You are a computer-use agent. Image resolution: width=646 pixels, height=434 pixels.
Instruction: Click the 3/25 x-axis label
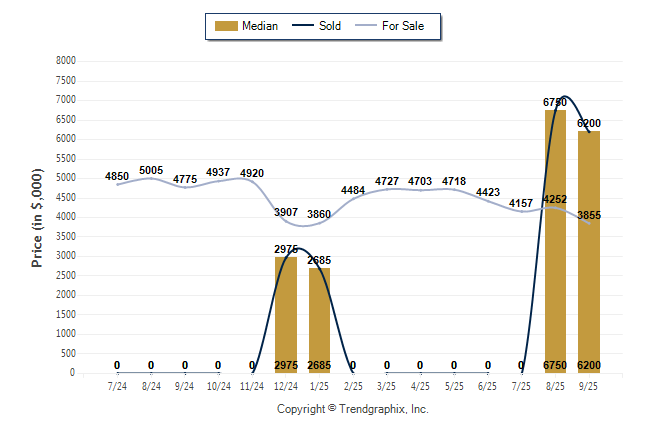387,385
